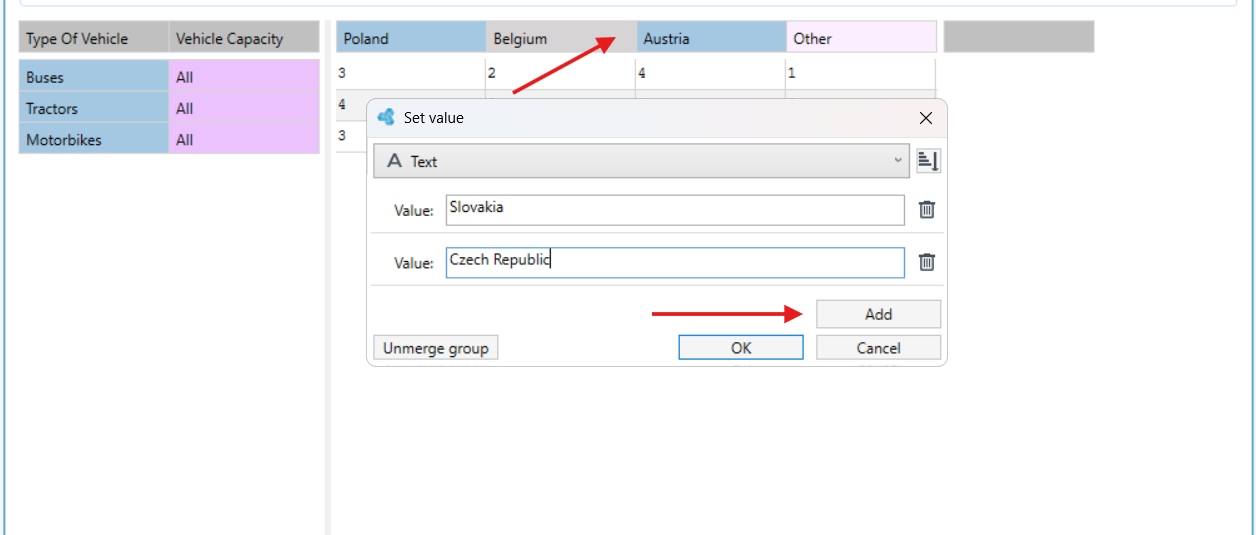1256x535 pixels.
Task: Select the Tractors row label
Action: [94, 108]
